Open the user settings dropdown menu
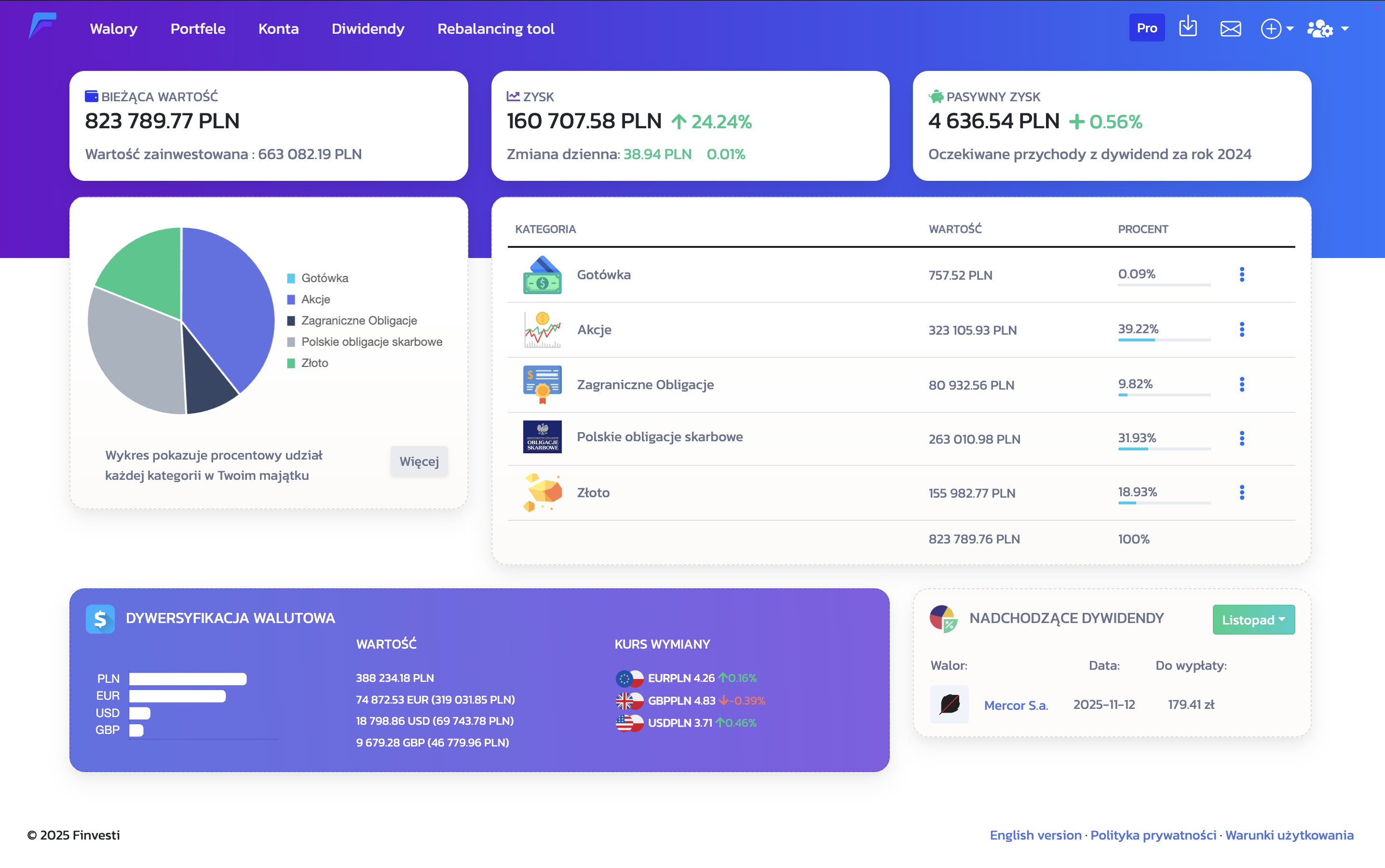This screenshot has width=1385, height=868. 1327,28
